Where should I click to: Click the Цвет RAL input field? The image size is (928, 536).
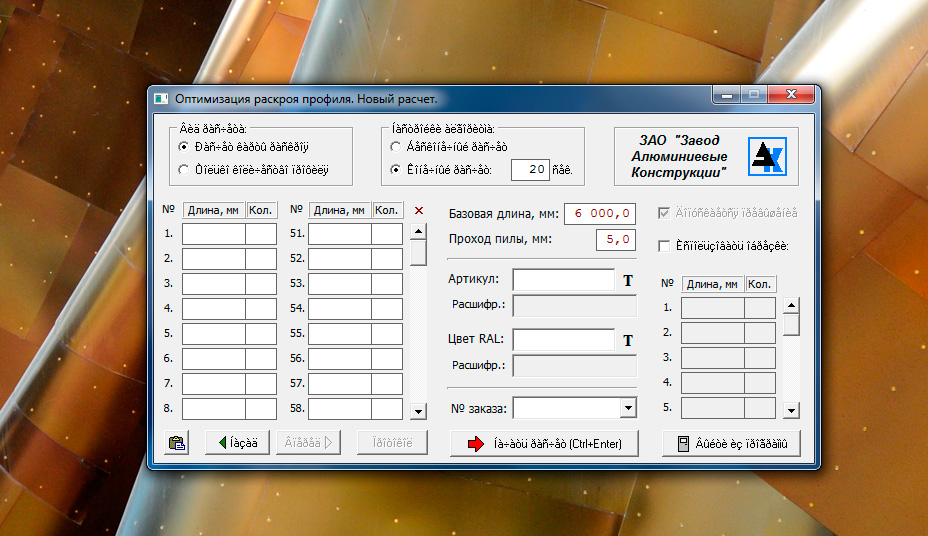563,340
